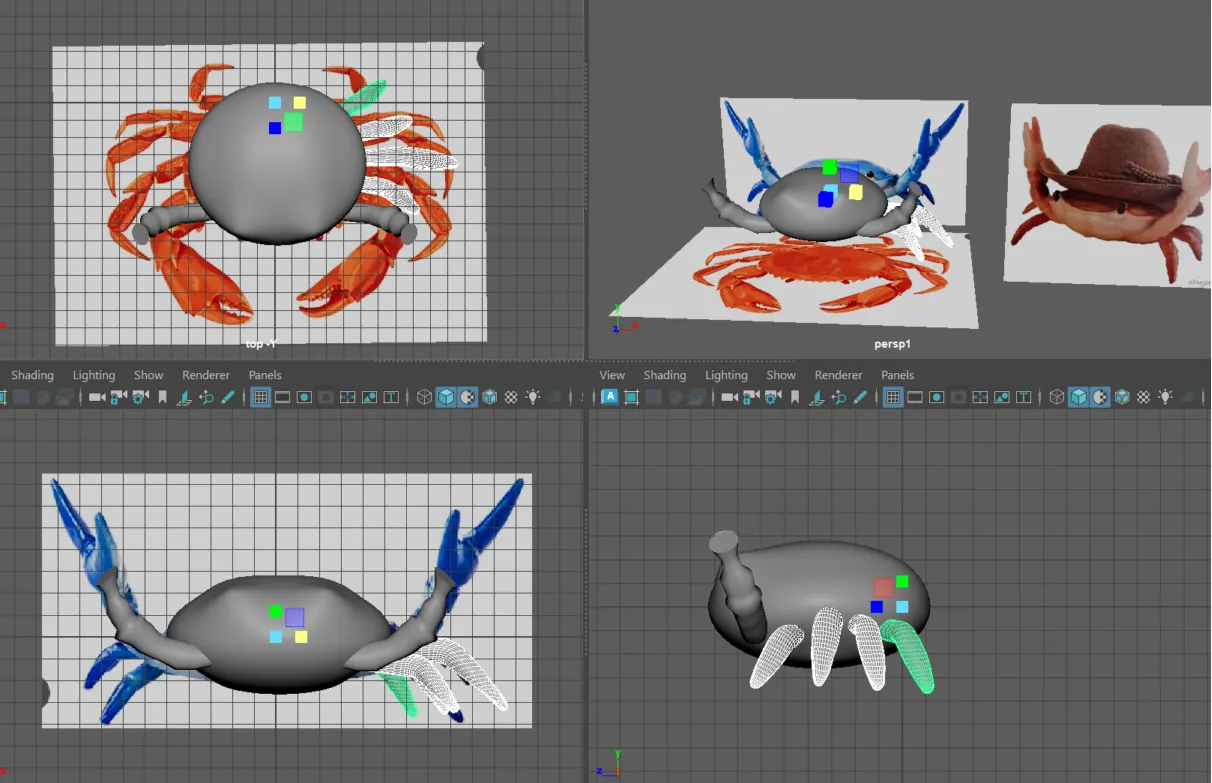Click Wireframe cube icon in front-view panel toolbar
This screenshot has width=1212, height=783.
pyautogui.click(x=424, y=397)
